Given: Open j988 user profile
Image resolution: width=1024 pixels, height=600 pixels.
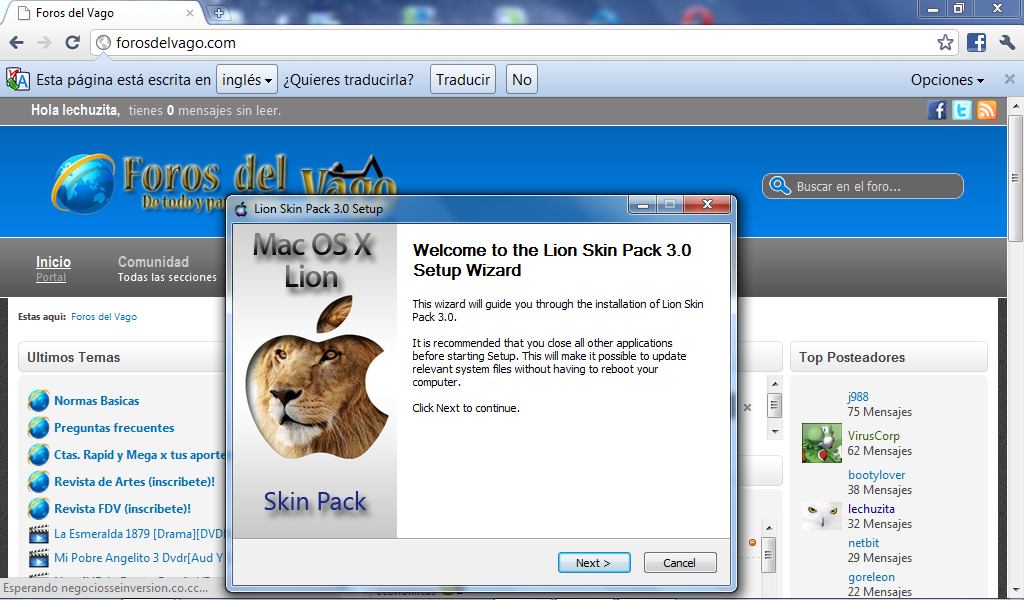Looking at the screenshot, I should point(858,396).
